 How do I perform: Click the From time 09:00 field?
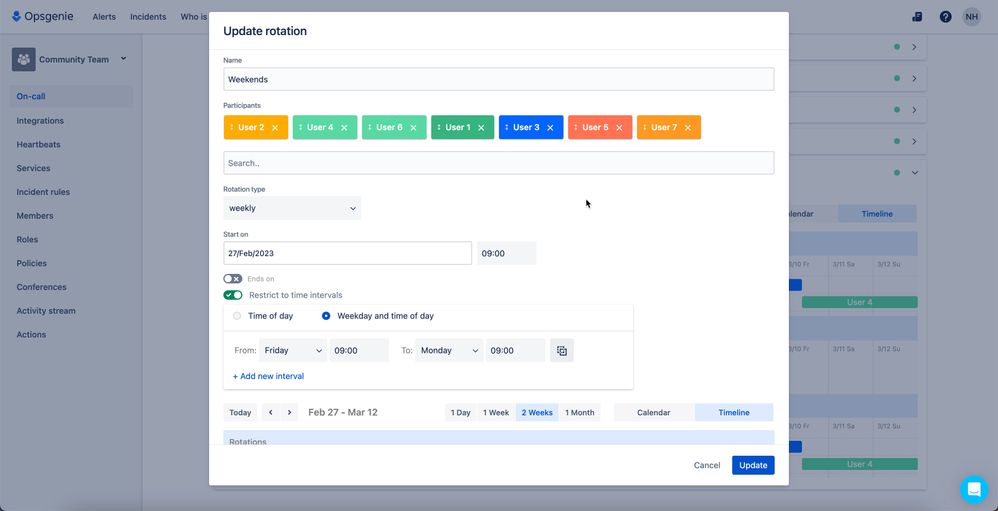click(359, 351)
